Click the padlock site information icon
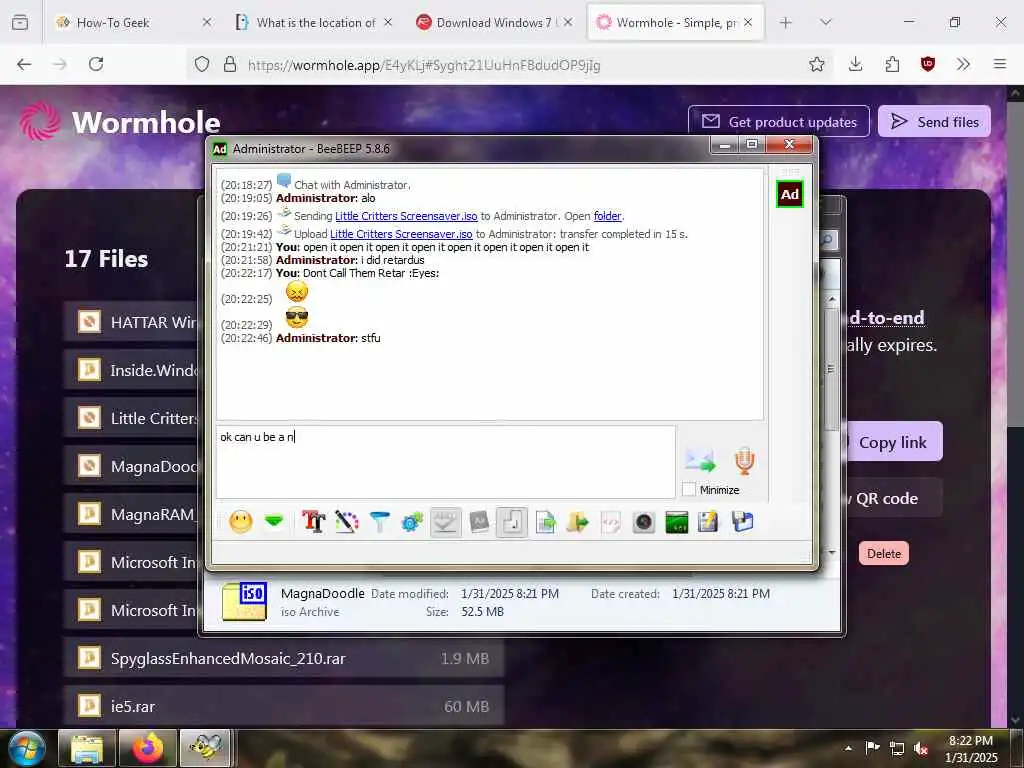The height and width of the screenshot is (768, 1024). pos(230,64)
